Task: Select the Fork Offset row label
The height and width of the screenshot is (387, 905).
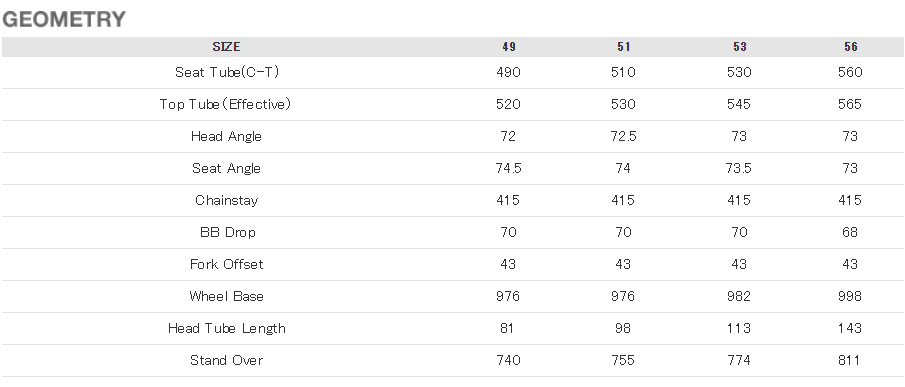Action: 226,264
